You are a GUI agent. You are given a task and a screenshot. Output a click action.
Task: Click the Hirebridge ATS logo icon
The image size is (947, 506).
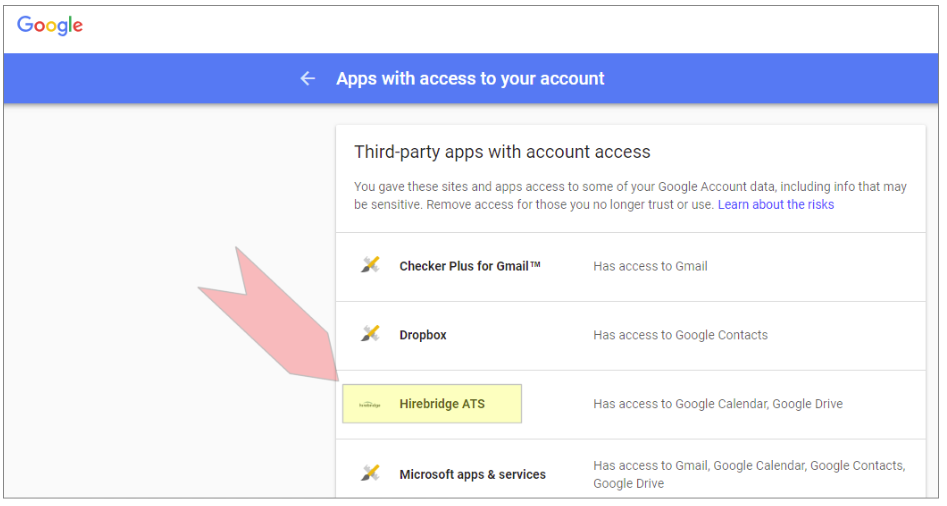370,404
